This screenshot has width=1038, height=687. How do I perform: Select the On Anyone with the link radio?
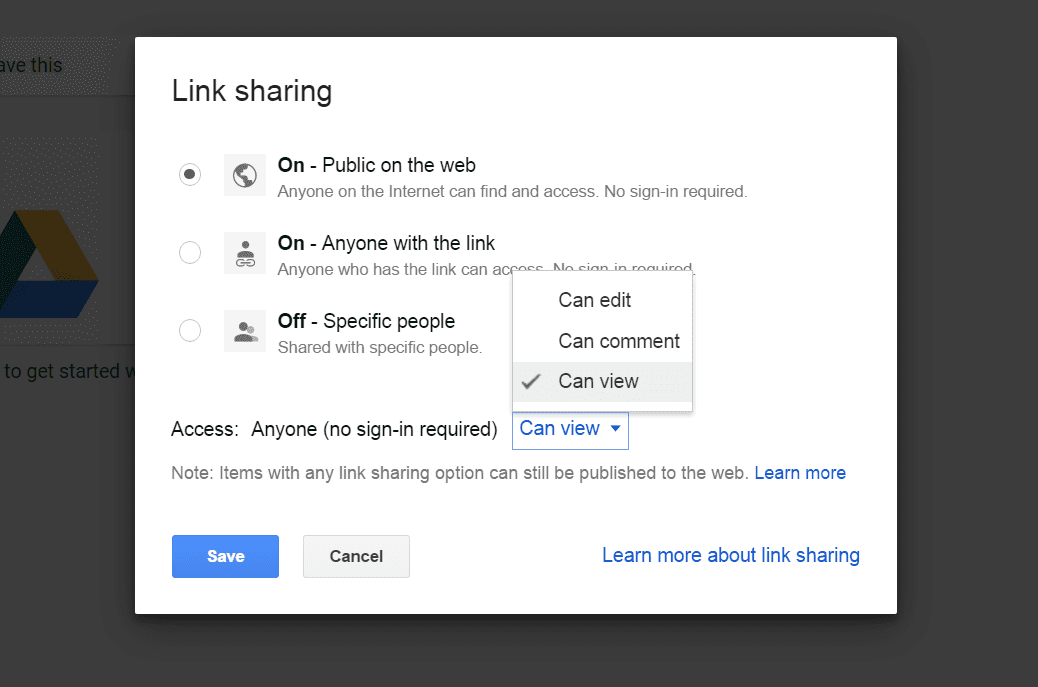190,252
